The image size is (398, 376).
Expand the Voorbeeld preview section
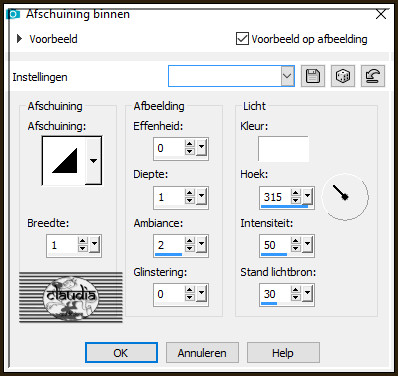(19, 39)
